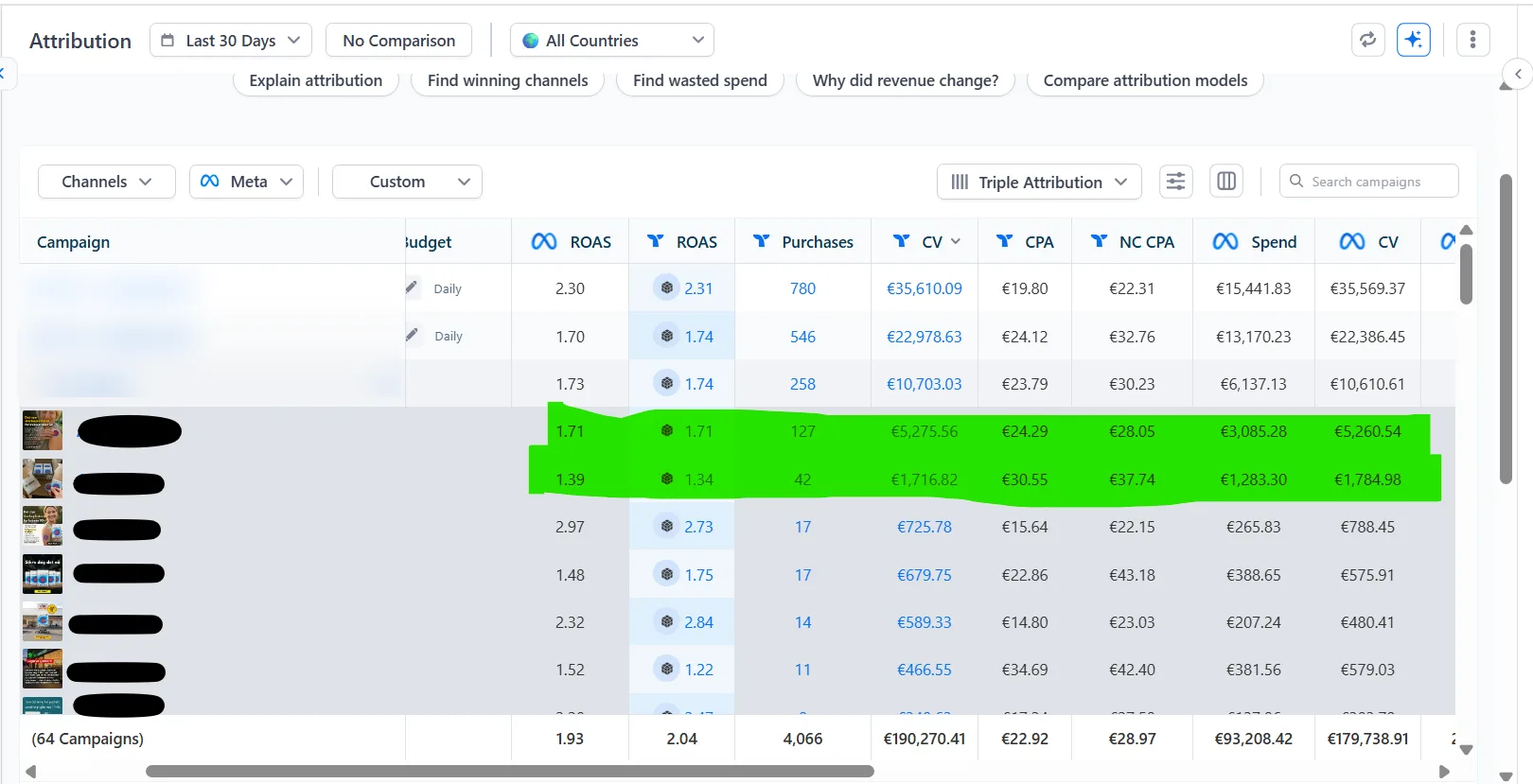This screenshot has width=1533, height=784.
Task: Open the Last 30 Days date dropdown
Action: 231,40
